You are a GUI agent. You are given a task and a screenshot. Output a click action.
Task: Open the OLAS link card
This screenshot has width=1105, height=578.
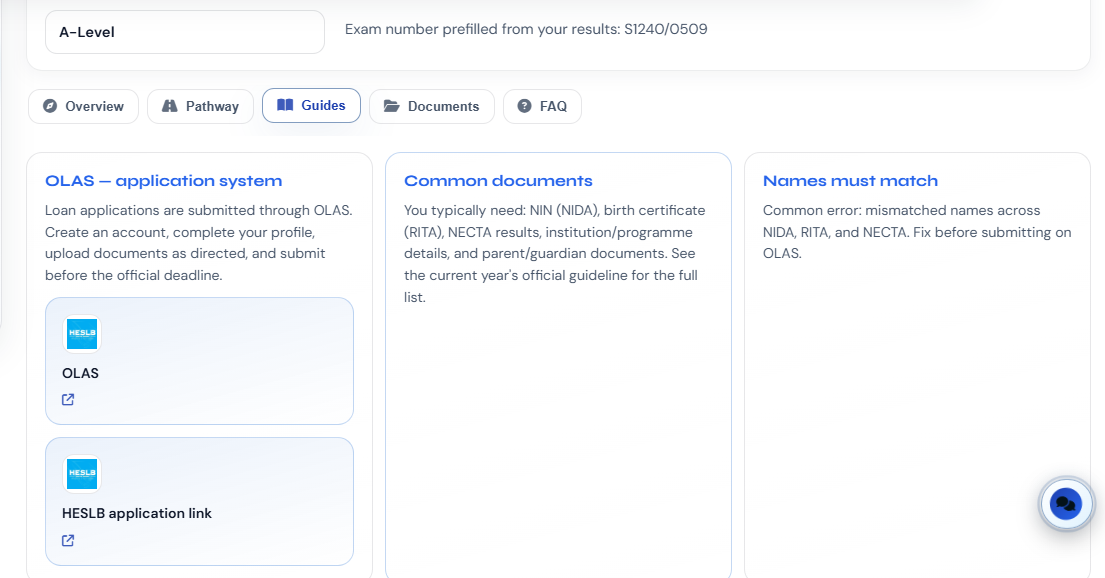pyautogui.click(x=199, y=361)
